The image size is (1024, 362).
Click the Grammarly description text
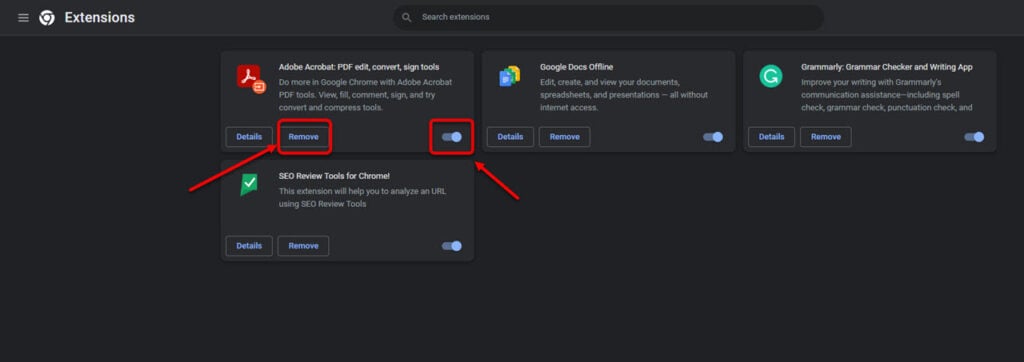888,95
